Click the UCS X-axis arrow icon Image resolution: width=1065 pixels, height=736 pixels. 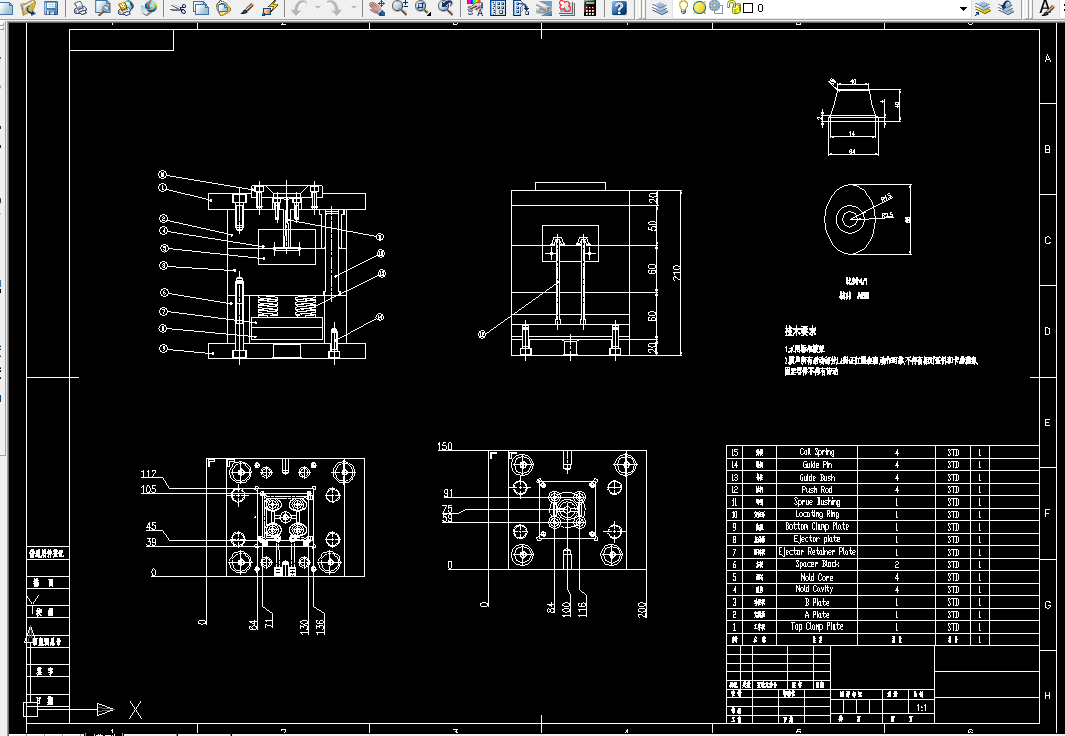click(x=105, y=710)
